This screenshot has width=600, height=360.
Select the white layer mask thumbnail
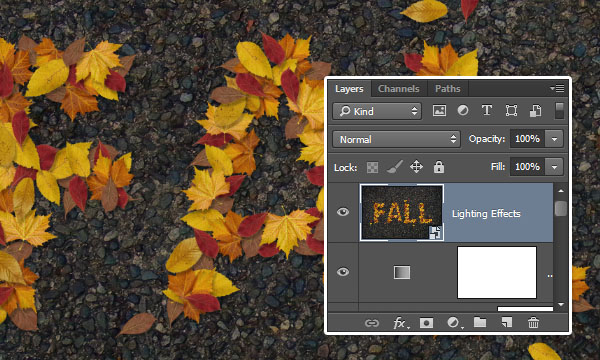tap(497, 272)
